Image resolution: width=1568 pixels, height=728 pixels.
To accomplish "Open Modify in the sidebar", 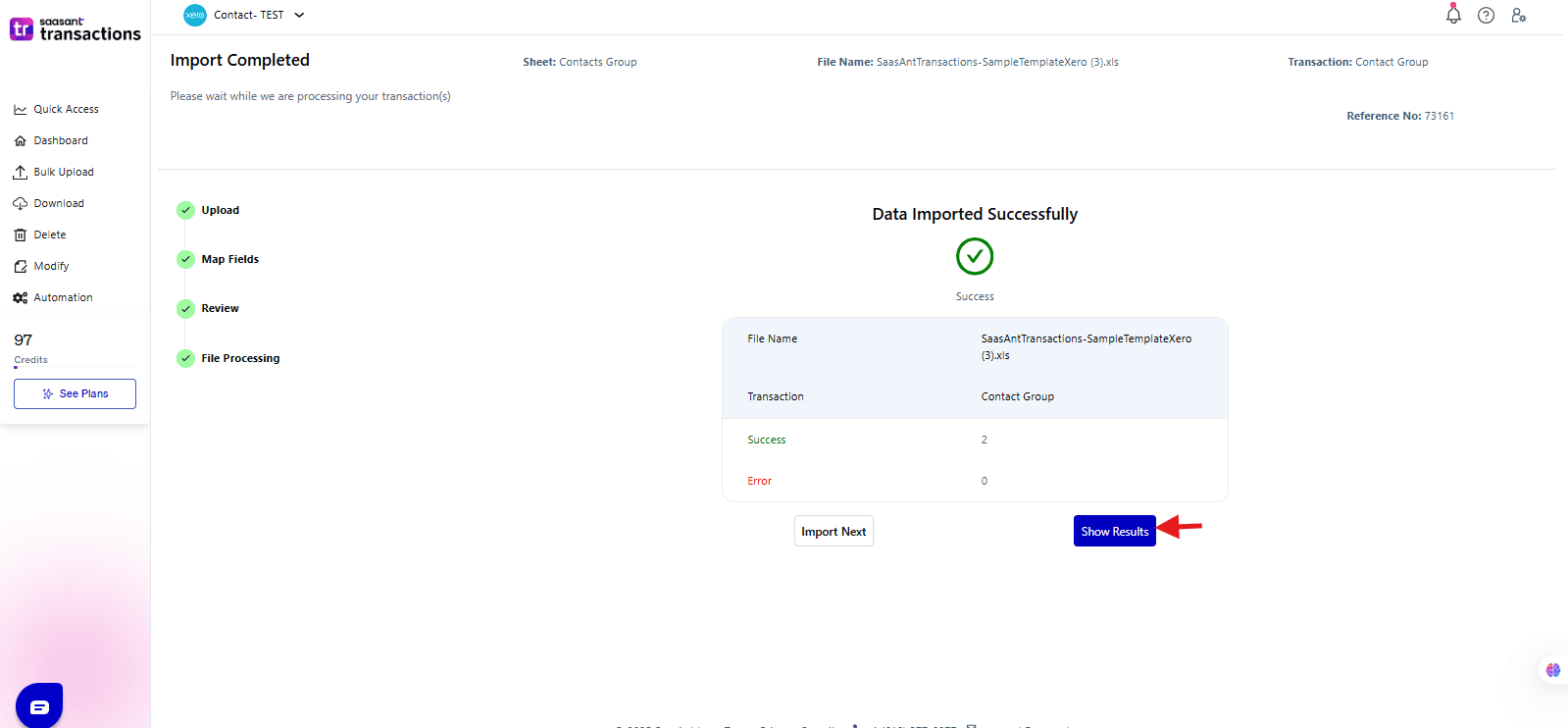I will tap(51, 266).
